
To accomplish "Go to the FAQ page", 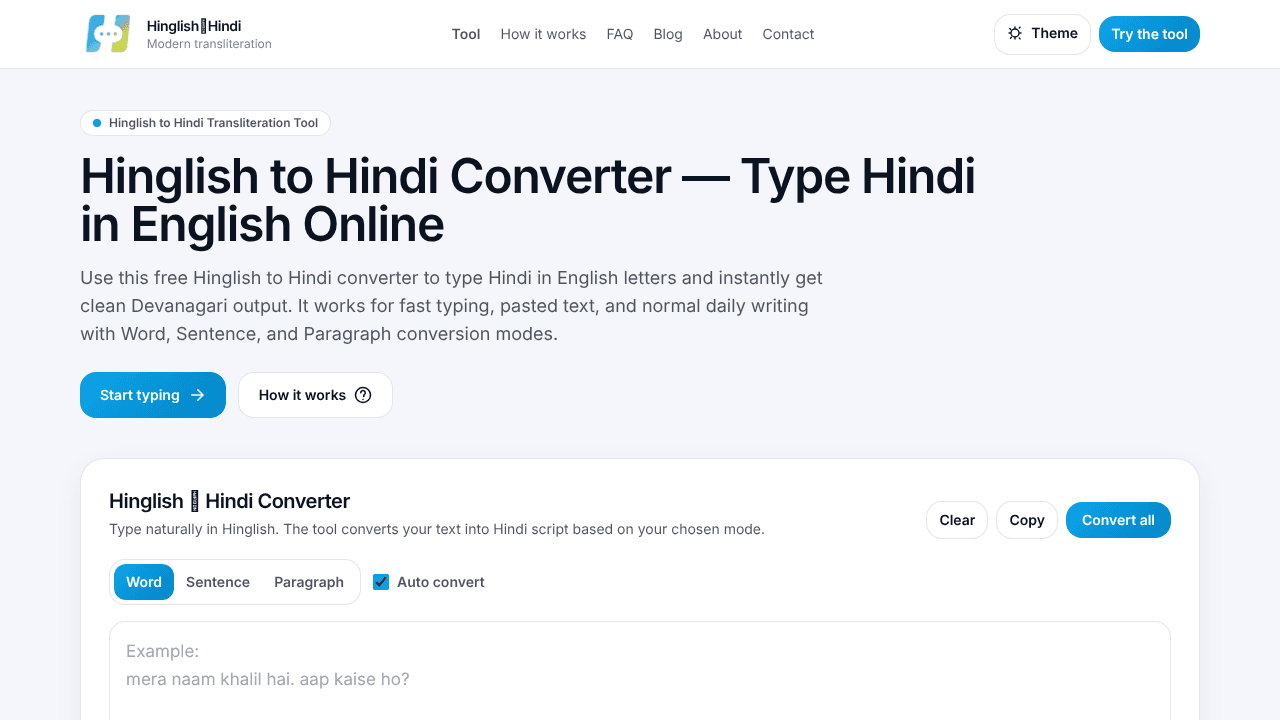I will pyautogui.click(x=620, y=34).
